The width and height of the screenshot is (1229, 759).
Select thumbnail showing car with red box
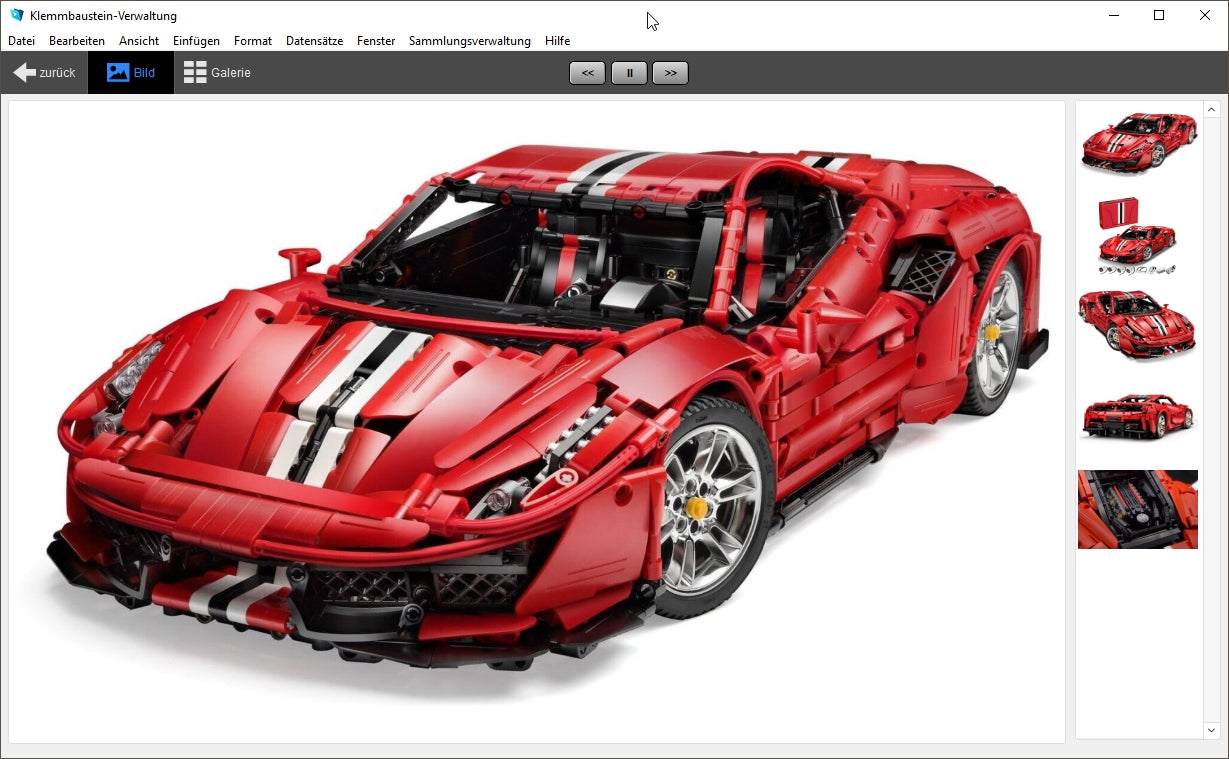1138,235
